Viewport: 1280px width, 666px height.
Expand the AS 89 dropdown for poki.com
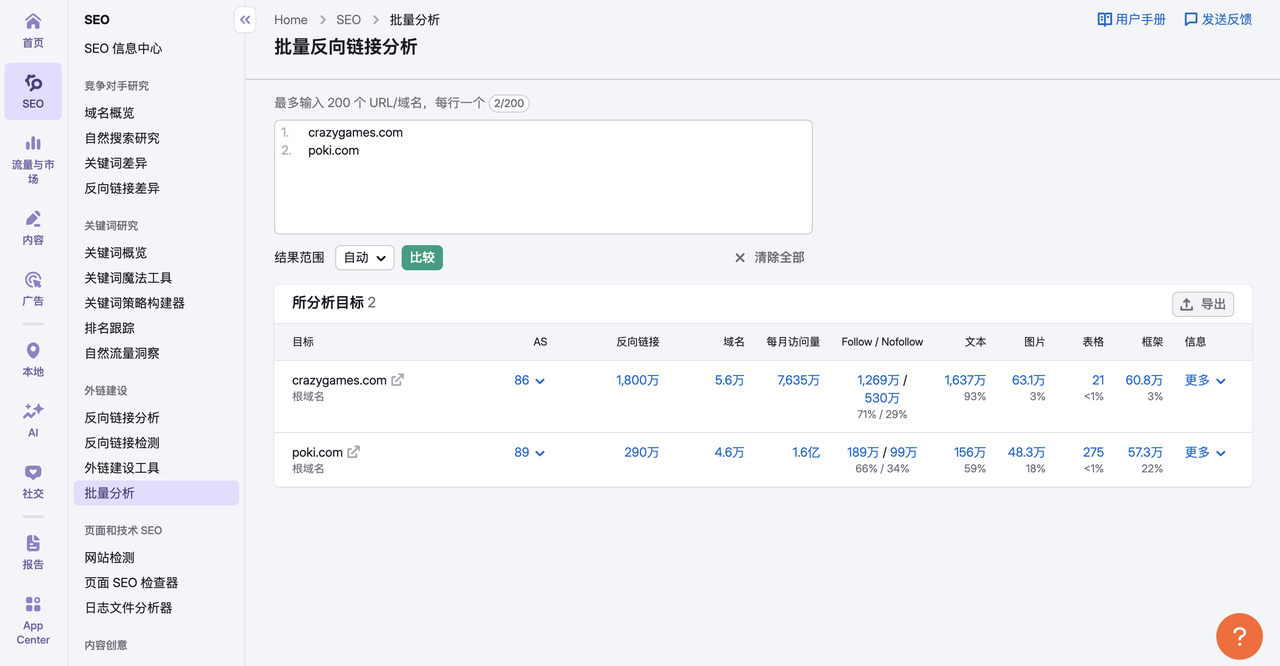pos(529,453)
